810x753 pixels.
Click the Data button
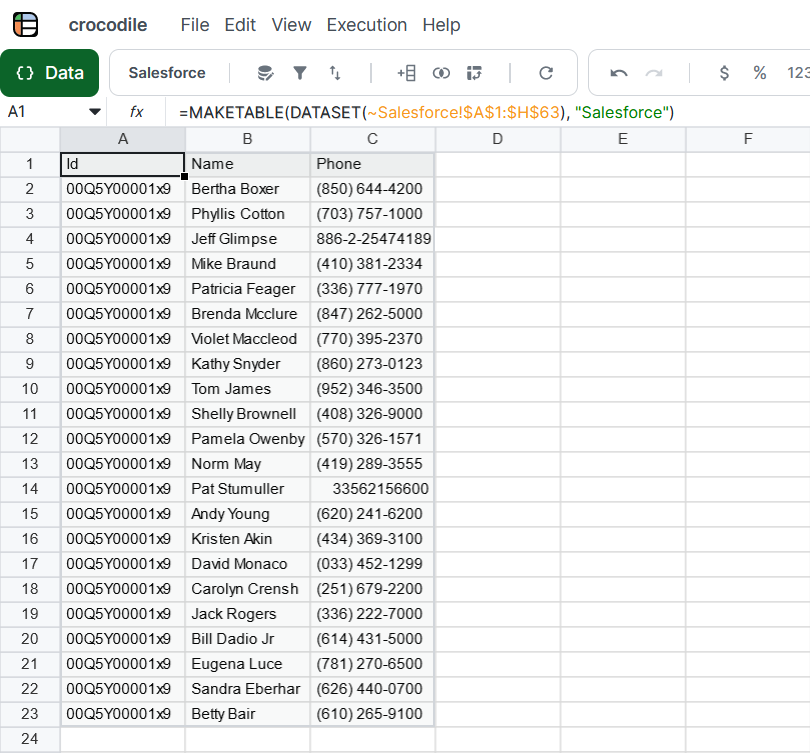pos(49,73)
